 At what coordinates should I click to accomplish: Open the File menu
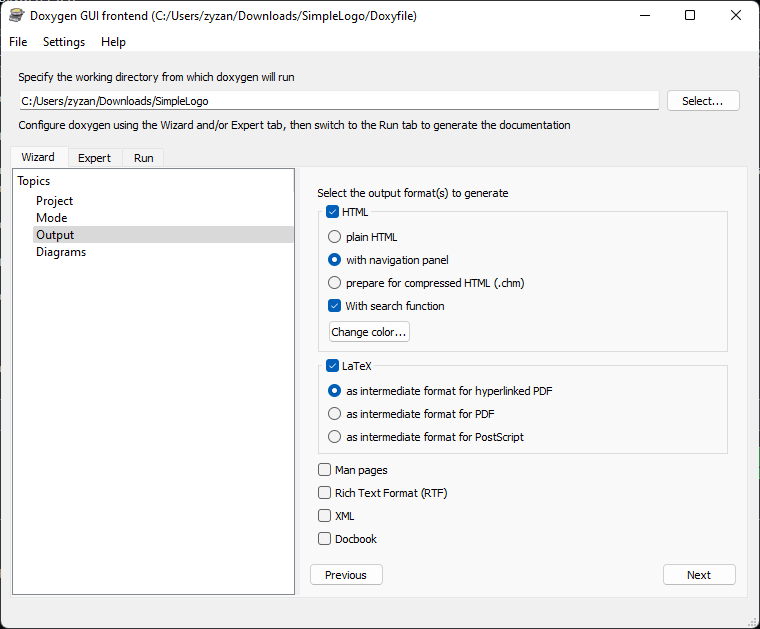click(18, 42)
